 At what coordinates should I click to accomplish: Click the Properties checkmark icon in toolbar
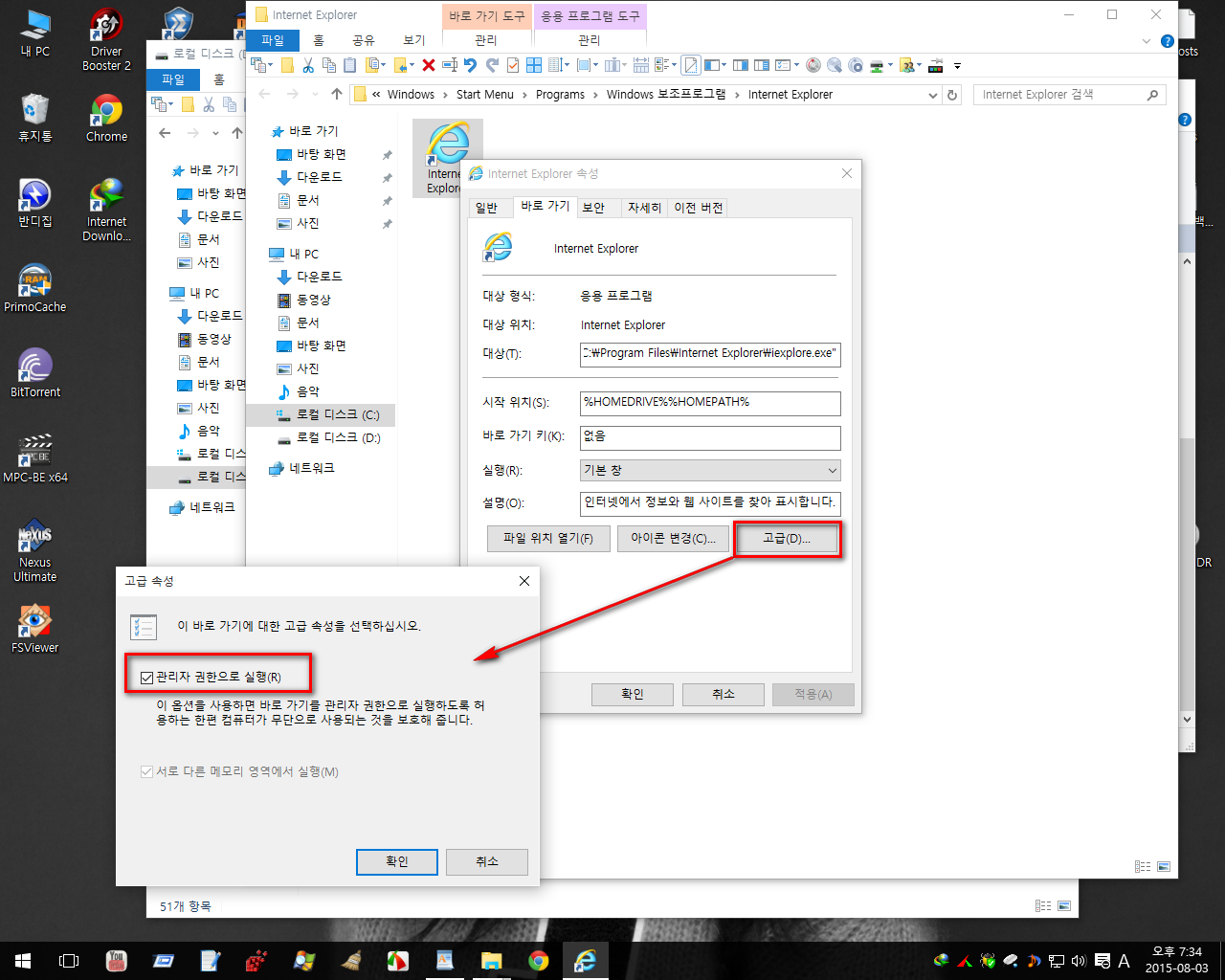[x=513, y=65]
